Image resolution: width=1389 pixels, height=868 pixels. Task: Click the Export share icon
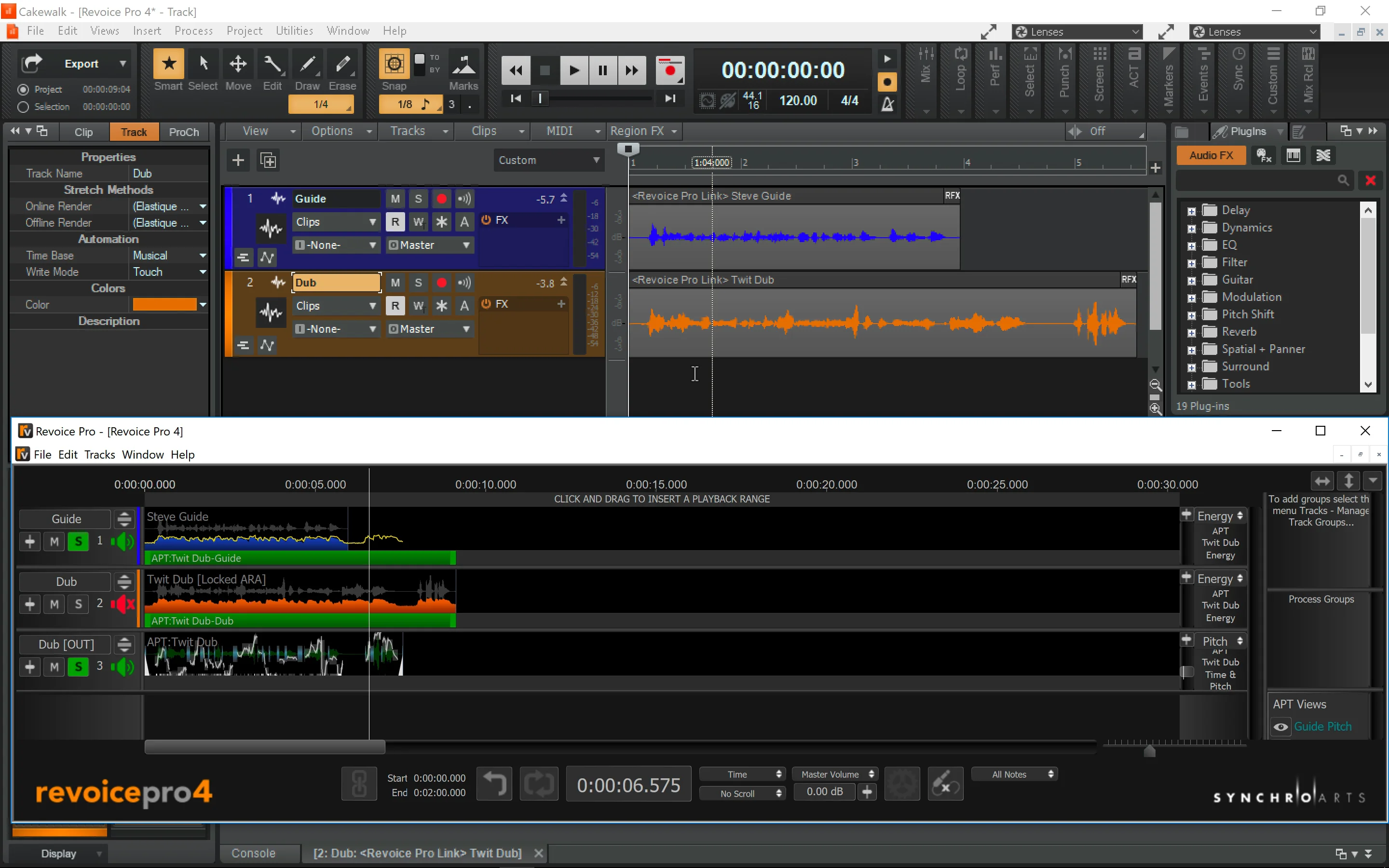[x=31, y=63]
